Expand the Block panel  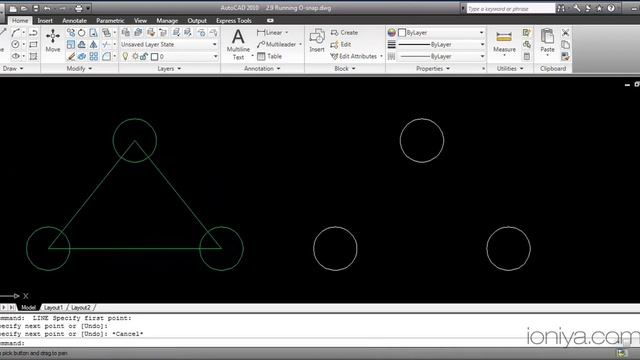pos(344,69)
